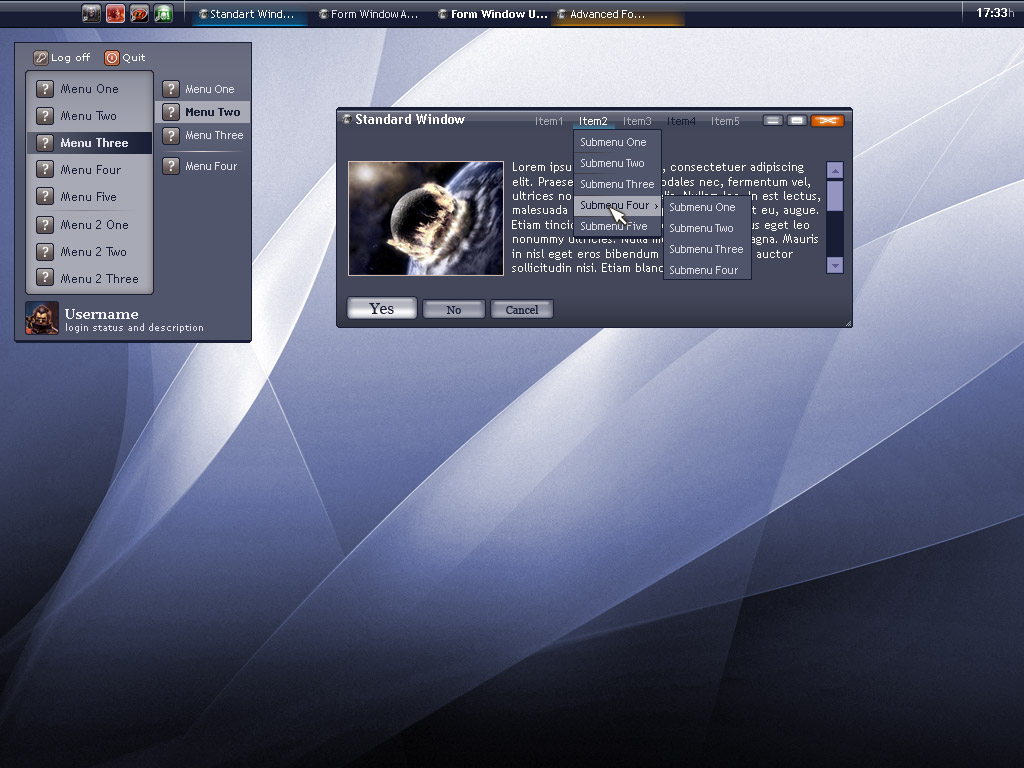
Task: Click the orange Quit power icon
Action: point(111,58)
